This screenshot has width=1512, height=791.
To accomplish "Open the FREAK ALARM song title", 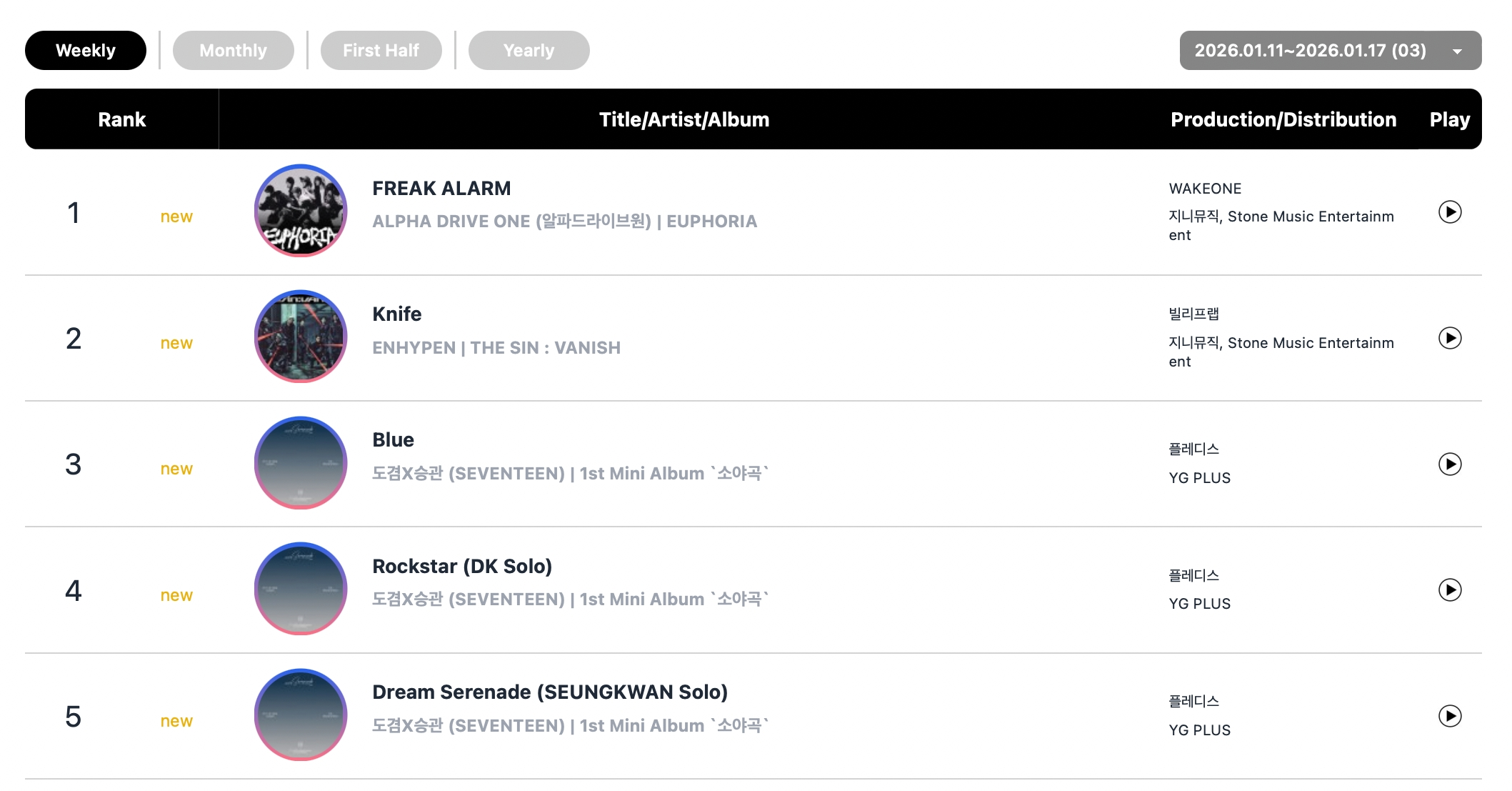I will pos(441,189).
